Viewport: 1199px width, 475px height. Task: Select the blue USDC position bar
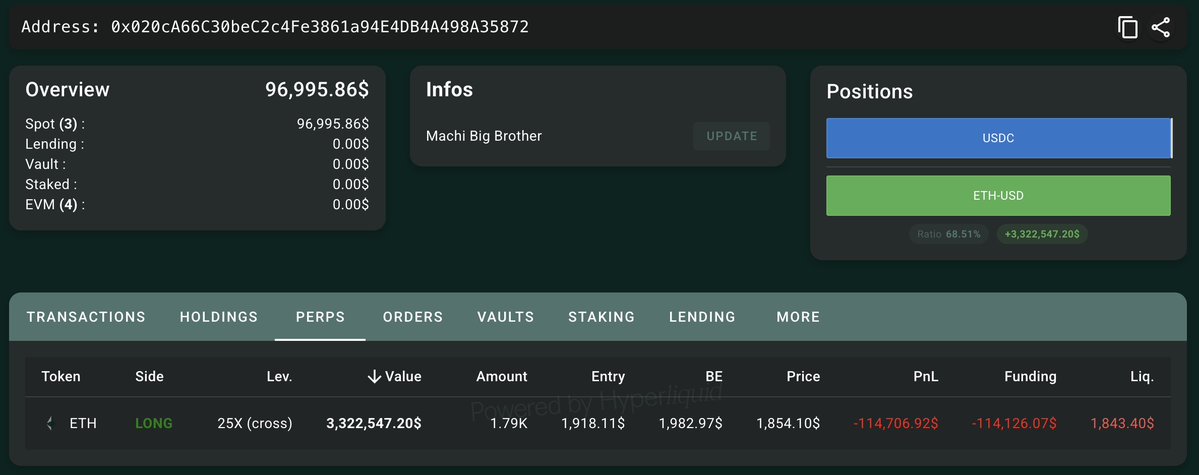coord(999,138)
